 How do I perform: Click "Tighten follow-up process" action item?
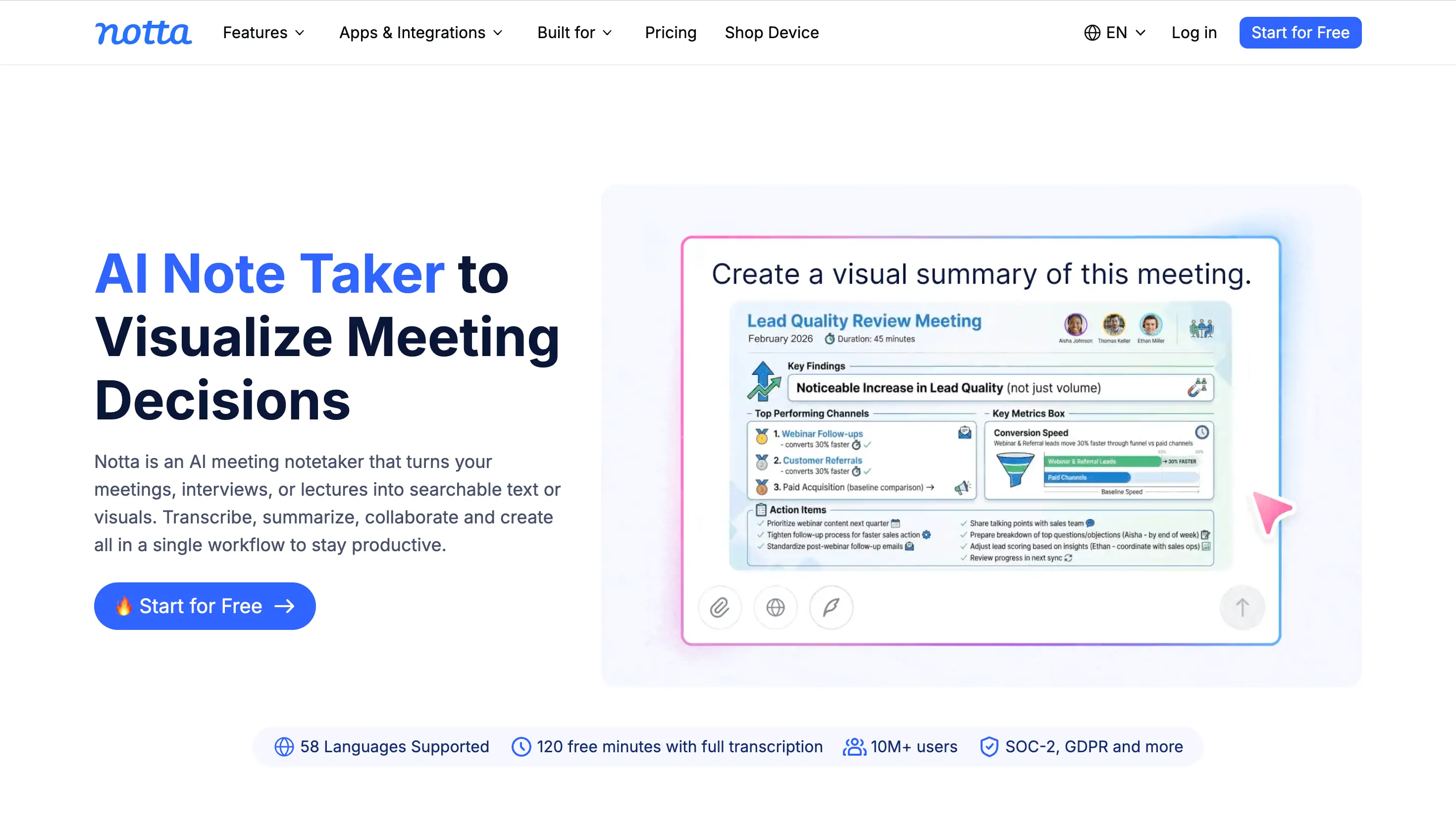(842, 535)
